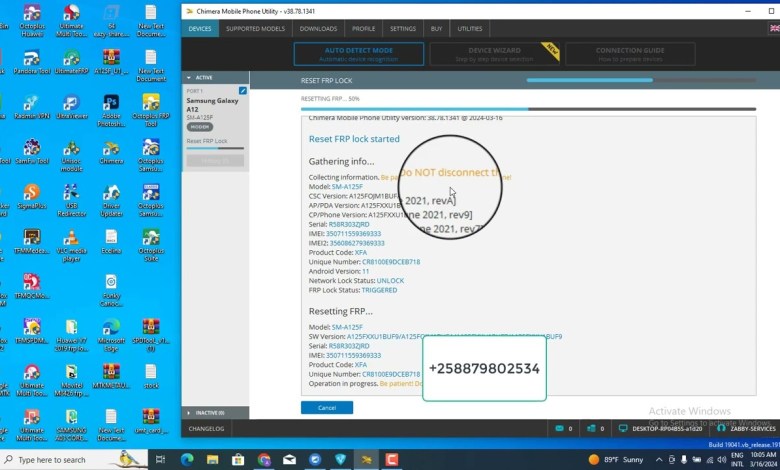The width and height of the screenshot is (780, 470).
Task: Select A125F_U1 archive on desktop
Action: coord(111,62)
